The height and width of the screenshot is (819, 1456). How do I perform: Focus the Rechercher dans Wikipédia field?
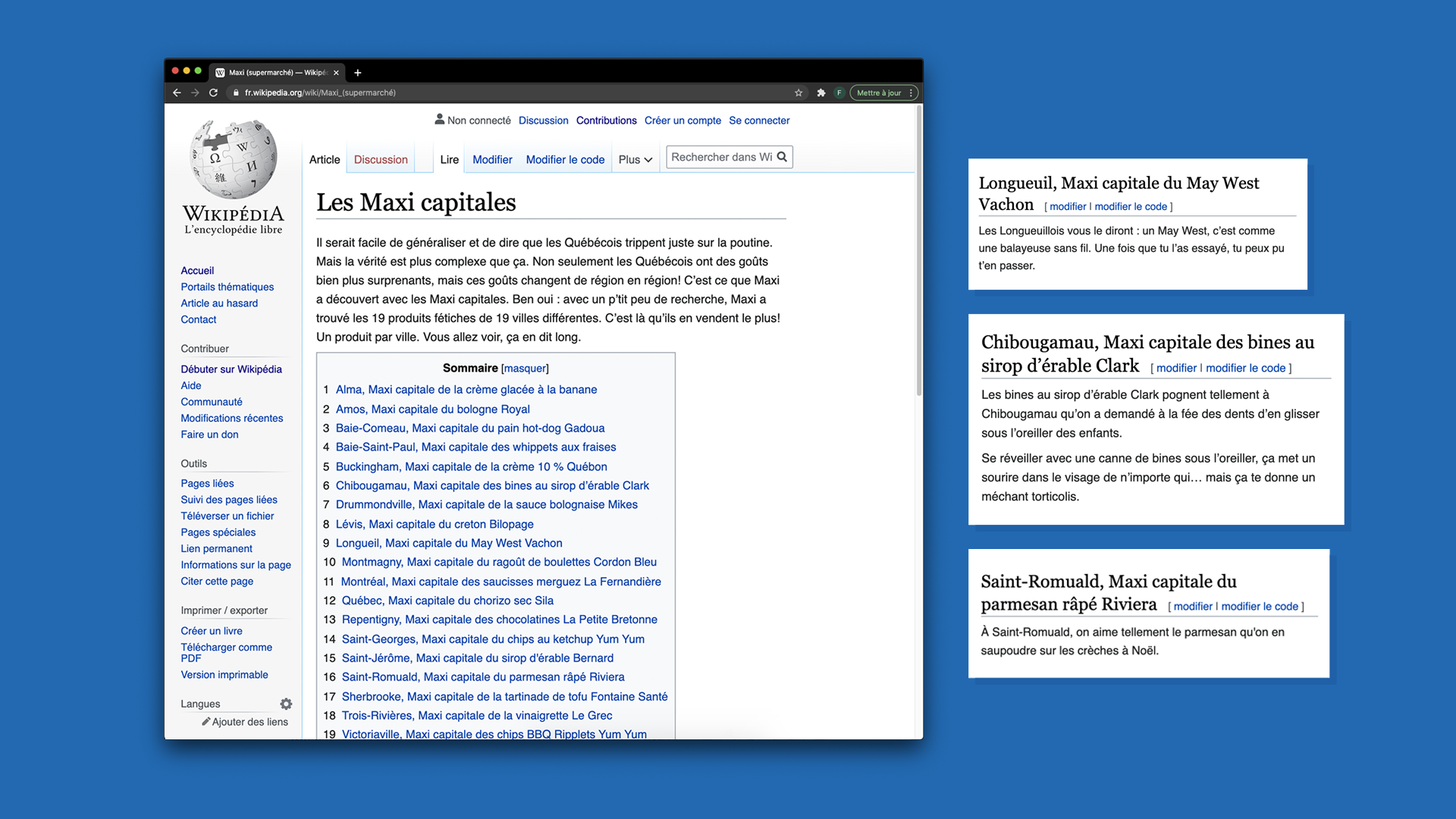coord(720,157)
